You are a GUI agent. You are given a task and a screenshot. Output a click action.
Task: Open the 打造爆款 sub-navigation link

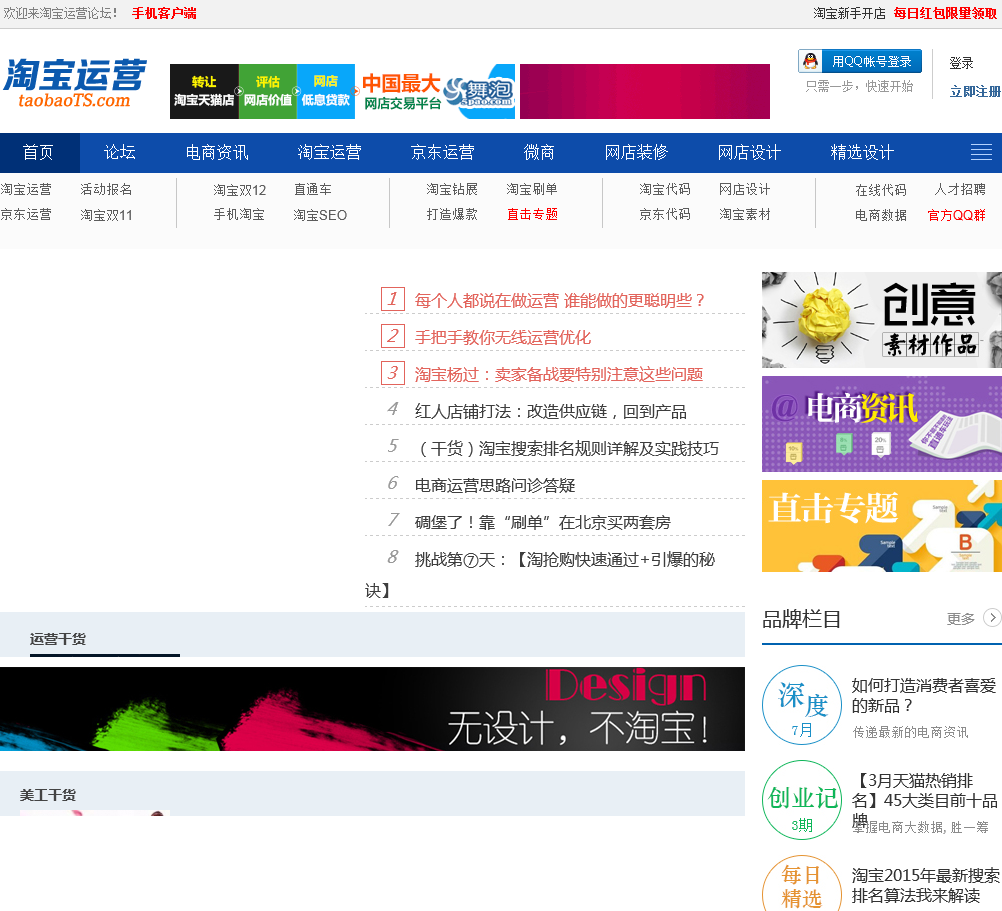click(x=452, y=215)
